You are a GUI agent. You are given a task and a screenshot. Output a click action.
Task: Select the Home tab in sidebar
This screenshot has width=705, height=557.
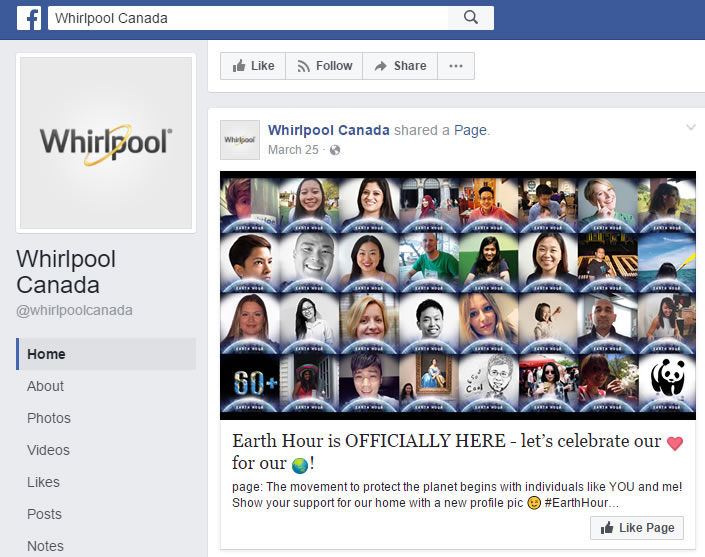[x=106, y=354]
